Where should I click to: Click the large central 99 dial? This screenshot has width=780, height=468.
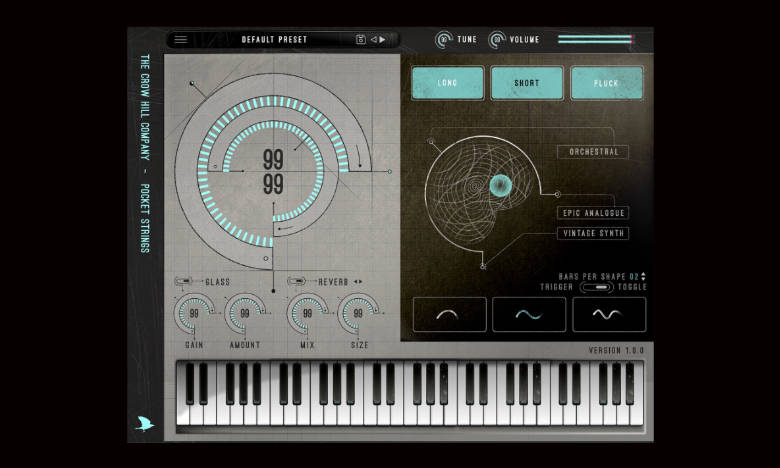(x=273, y=172)
